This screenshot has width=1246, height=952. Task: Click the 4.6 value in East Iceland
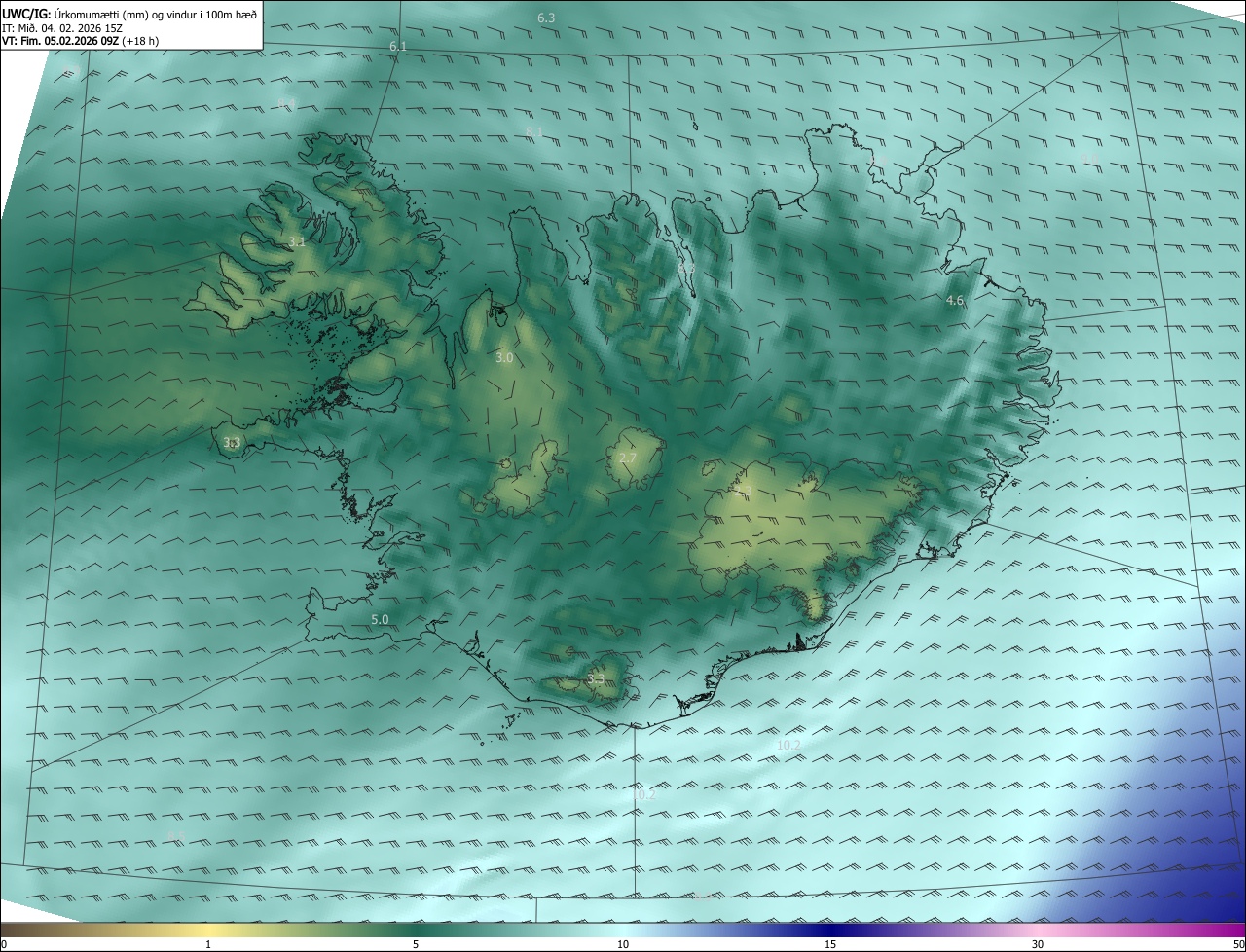coord(955,301)
